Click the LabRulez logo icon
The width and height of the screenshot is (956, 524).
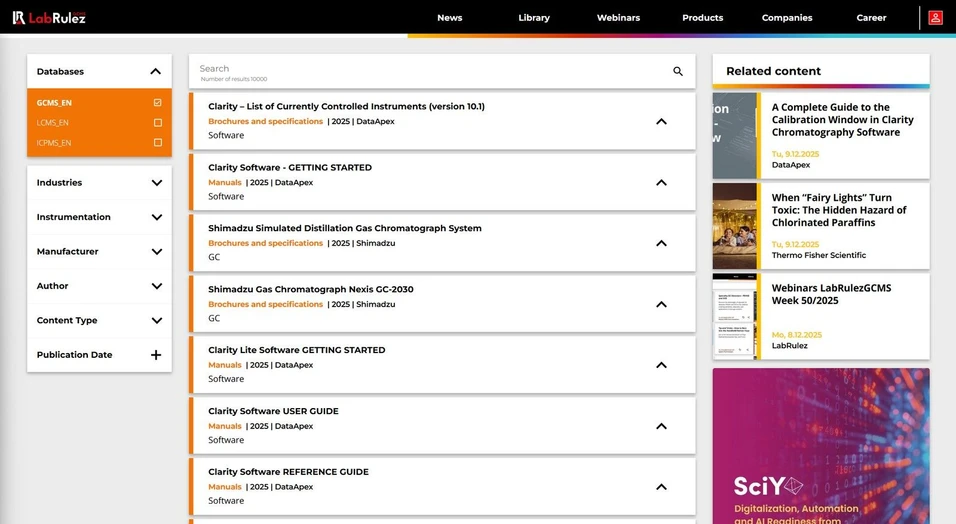coord(19,18)
